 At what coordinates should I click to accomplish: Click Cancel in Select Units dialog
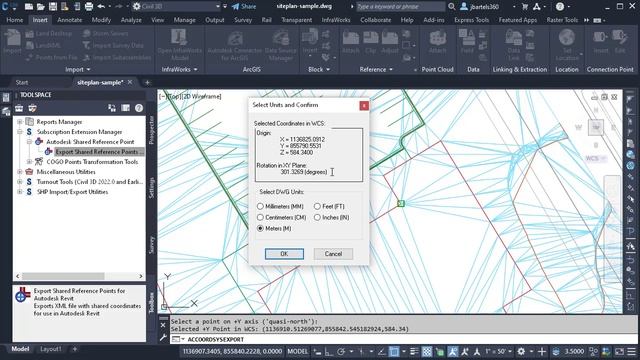click(x=333, y=254)
